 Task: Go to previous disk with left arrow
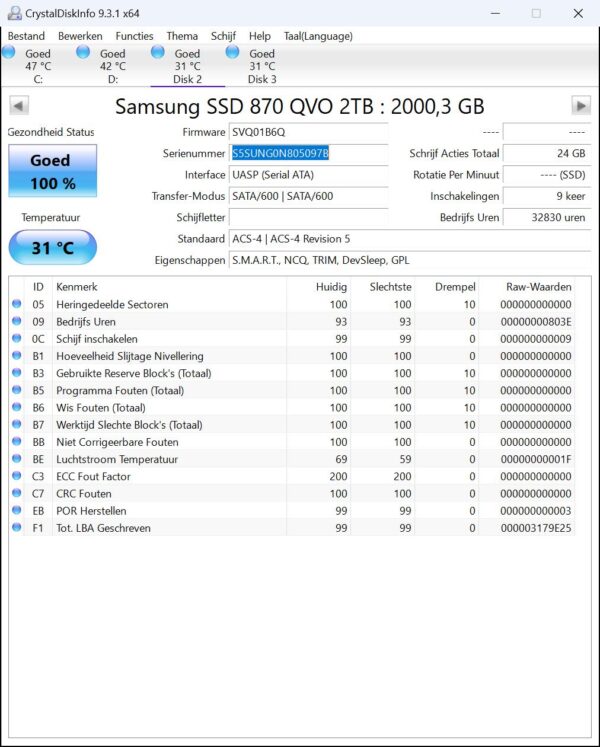click(19, 106)
